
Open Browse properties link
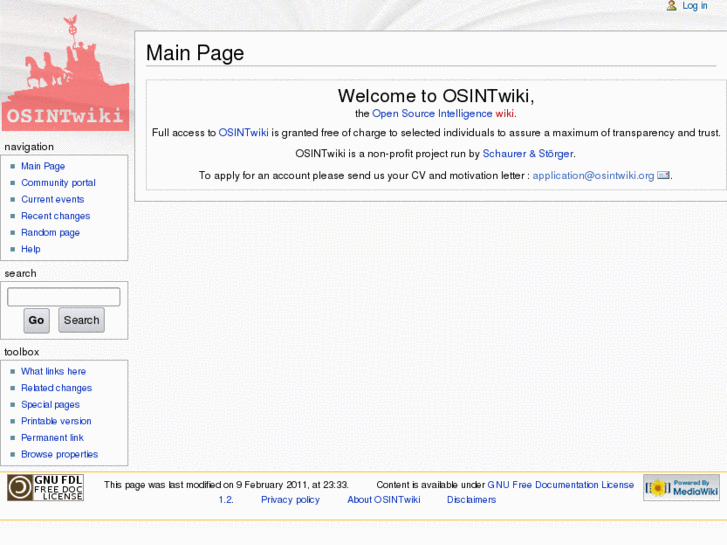59,455
